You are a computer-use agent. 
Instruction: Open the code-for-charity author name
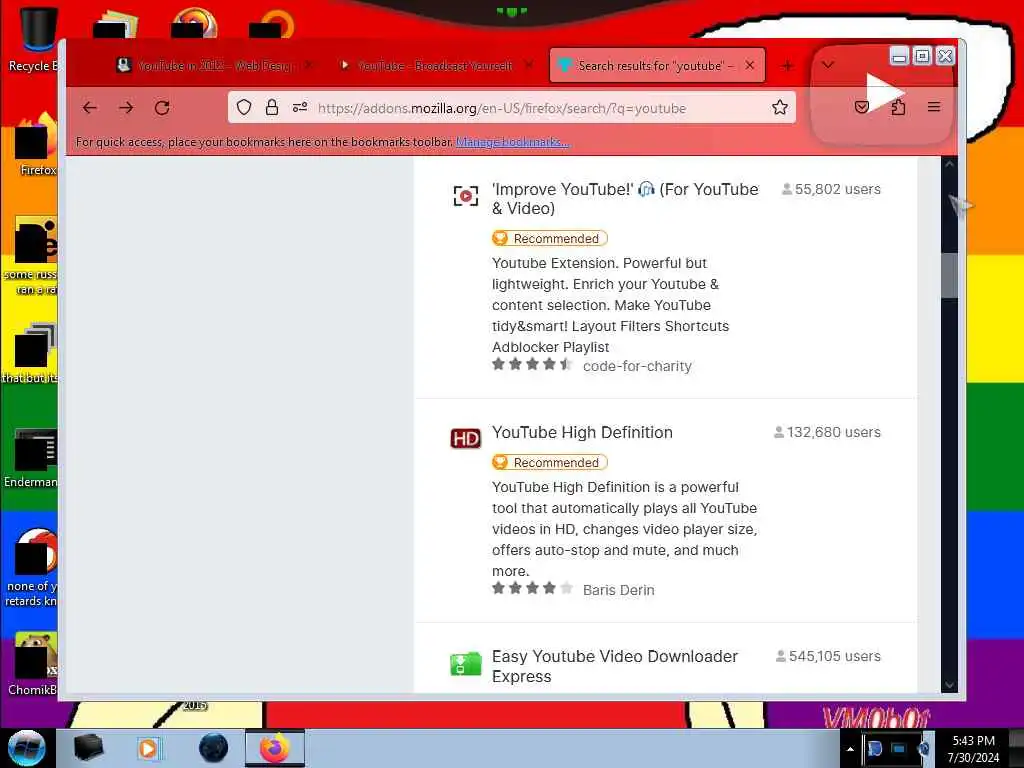click(x=637, y=366)
